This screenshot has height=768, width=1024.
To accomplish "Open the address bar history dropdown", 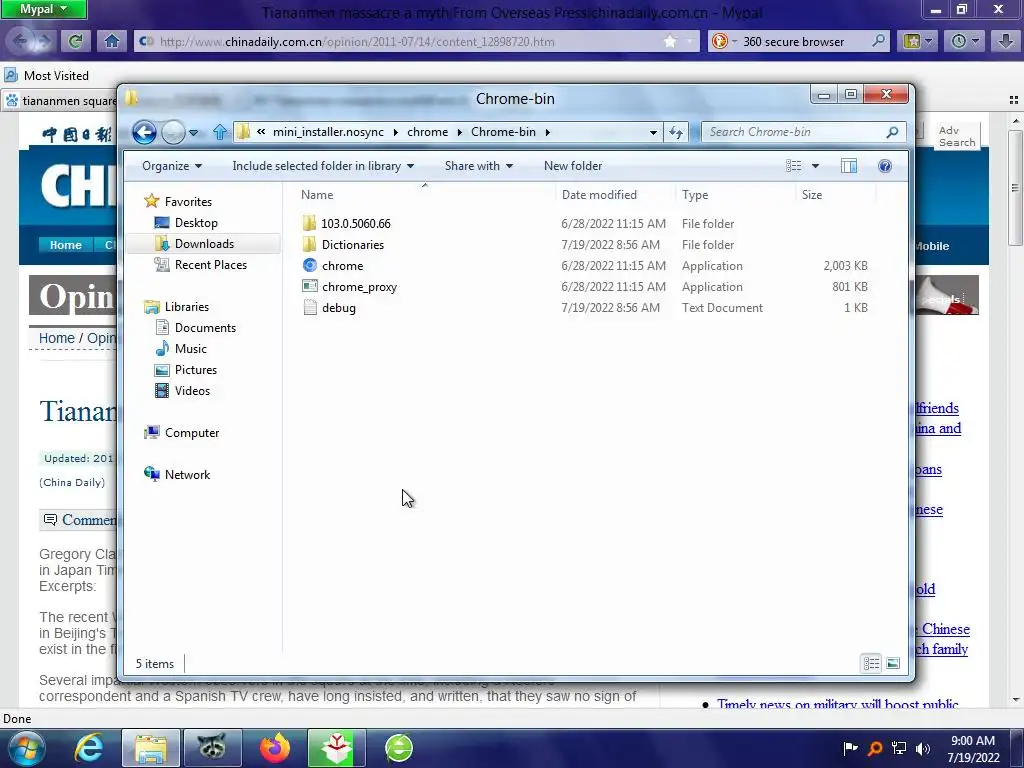I will point(652,133).
